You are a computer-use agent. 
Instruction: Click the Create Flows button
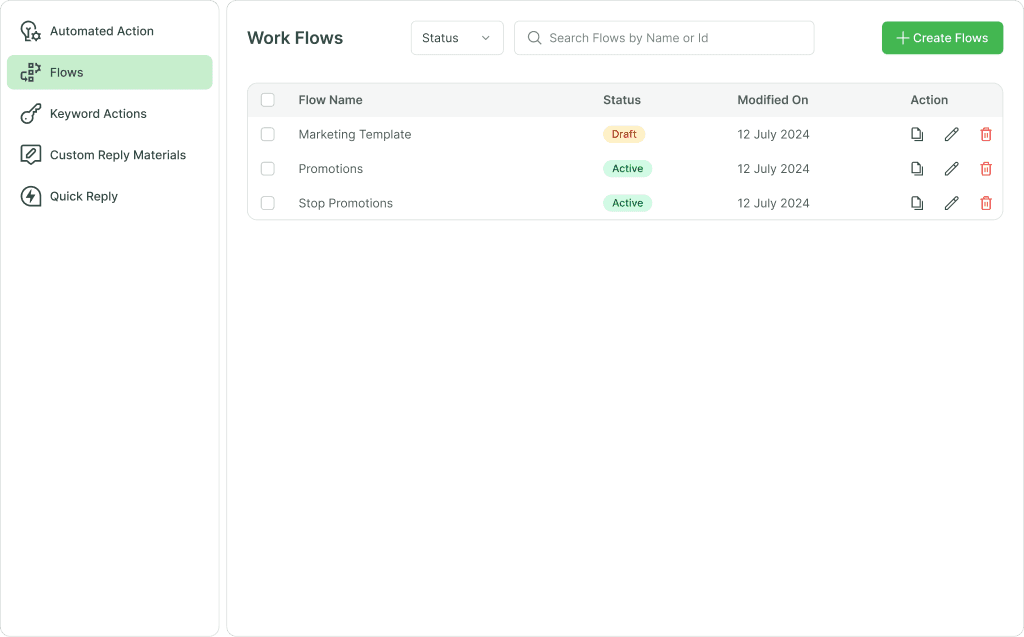[942, 37]
